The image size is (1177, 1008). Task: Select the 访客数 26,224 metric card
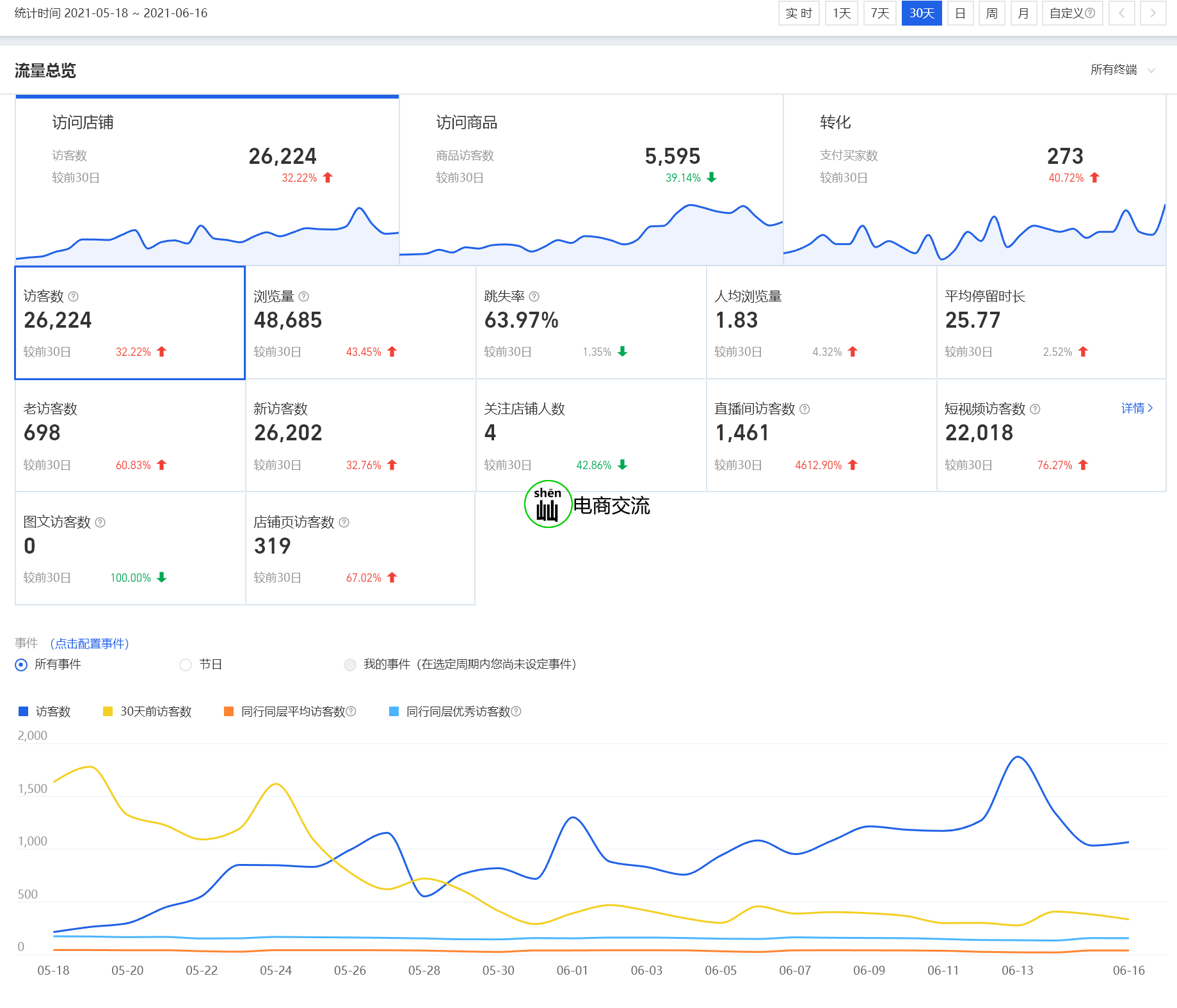click(x=130, y=323)
